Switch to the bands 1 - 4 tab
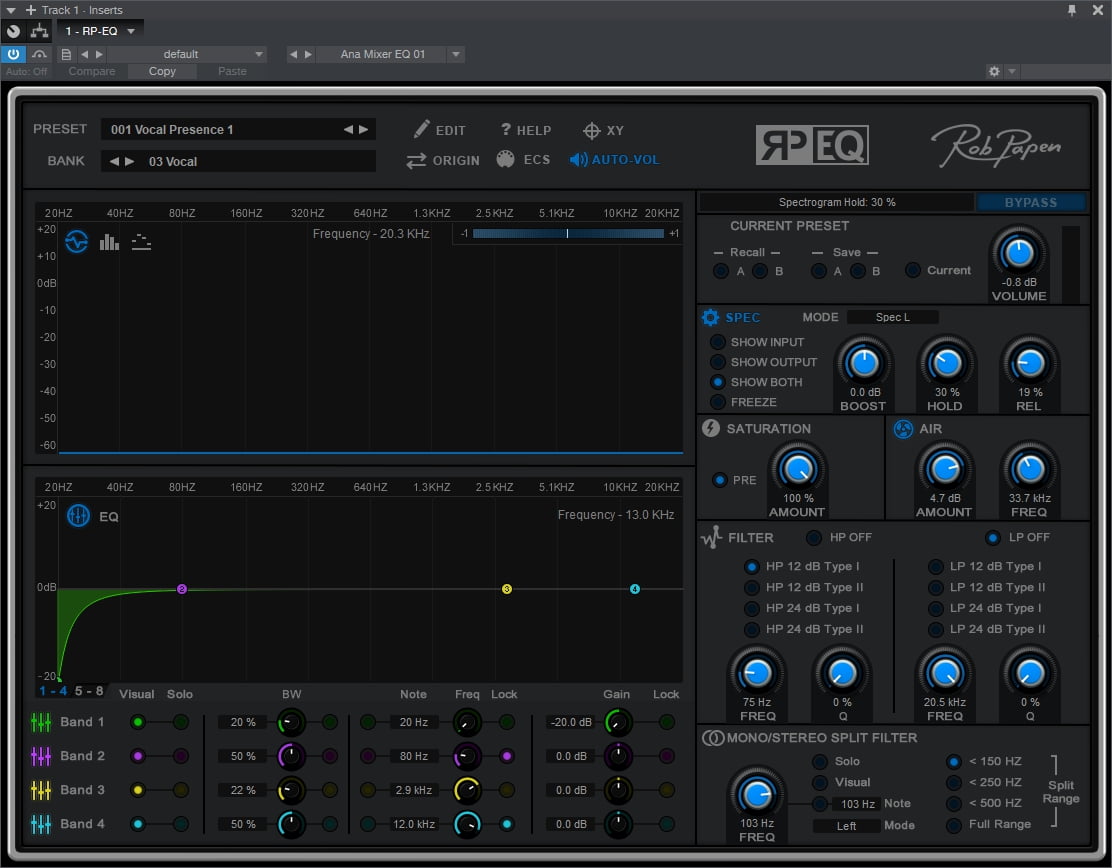 [53, 691]
